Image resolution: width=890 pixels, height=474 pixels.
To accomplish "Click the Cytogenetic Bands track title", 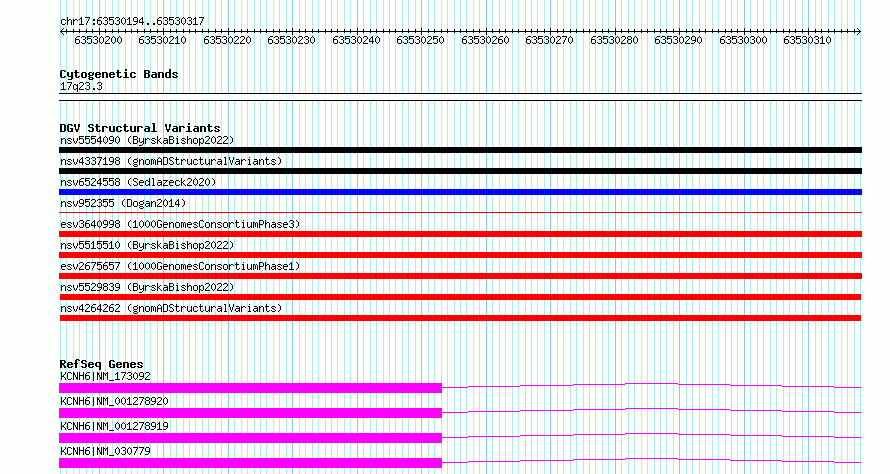I will (119, 74).
